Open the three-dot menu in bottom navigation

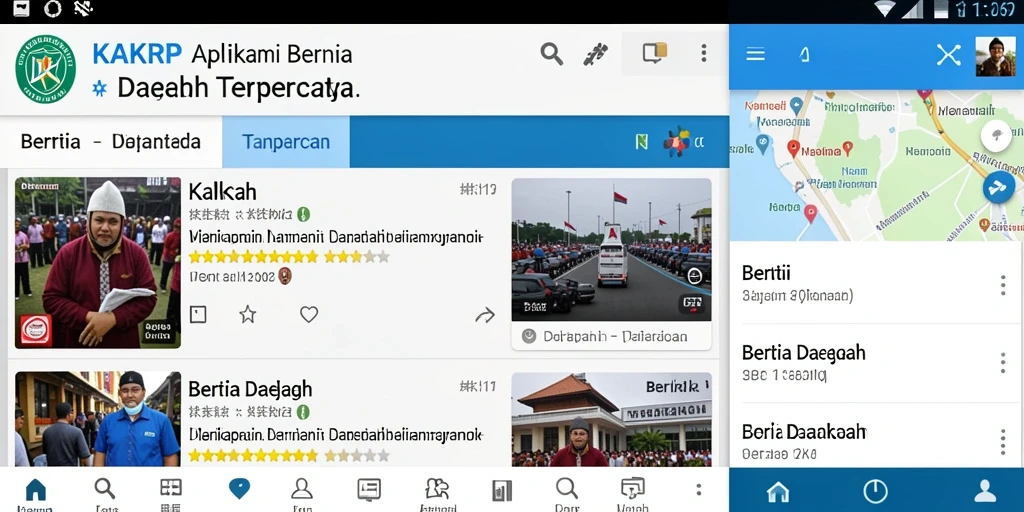[699, 490]
